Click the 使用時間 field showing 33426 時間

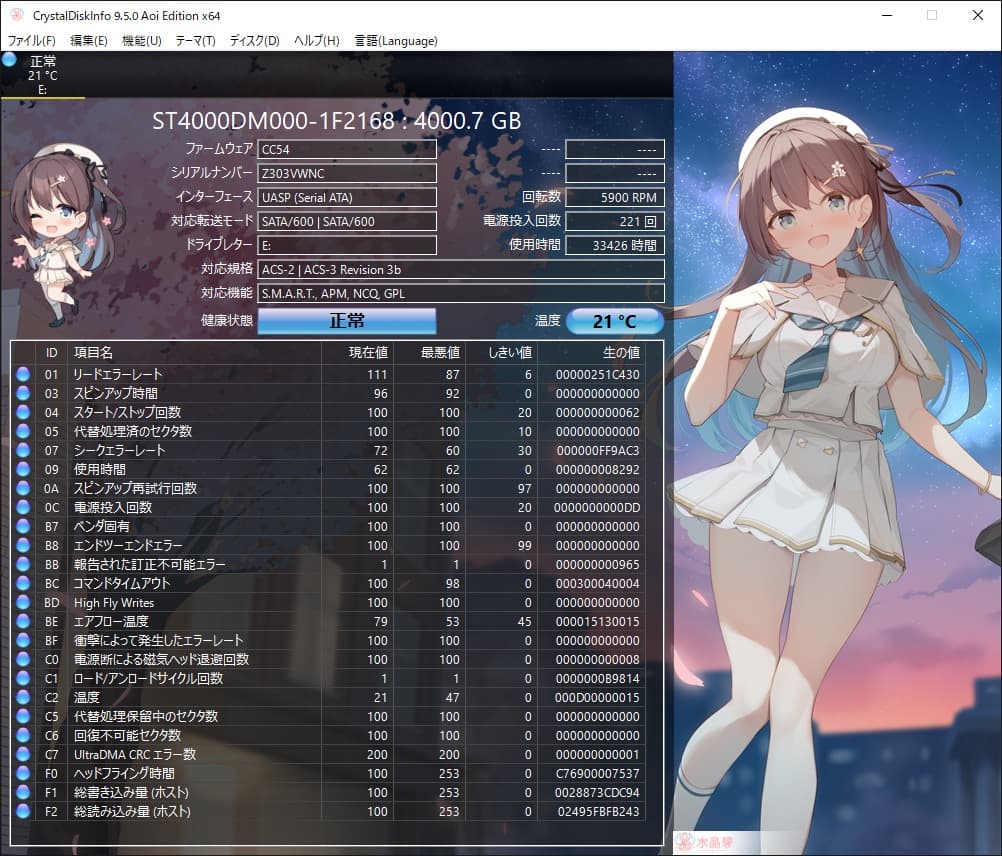point(614,245)
